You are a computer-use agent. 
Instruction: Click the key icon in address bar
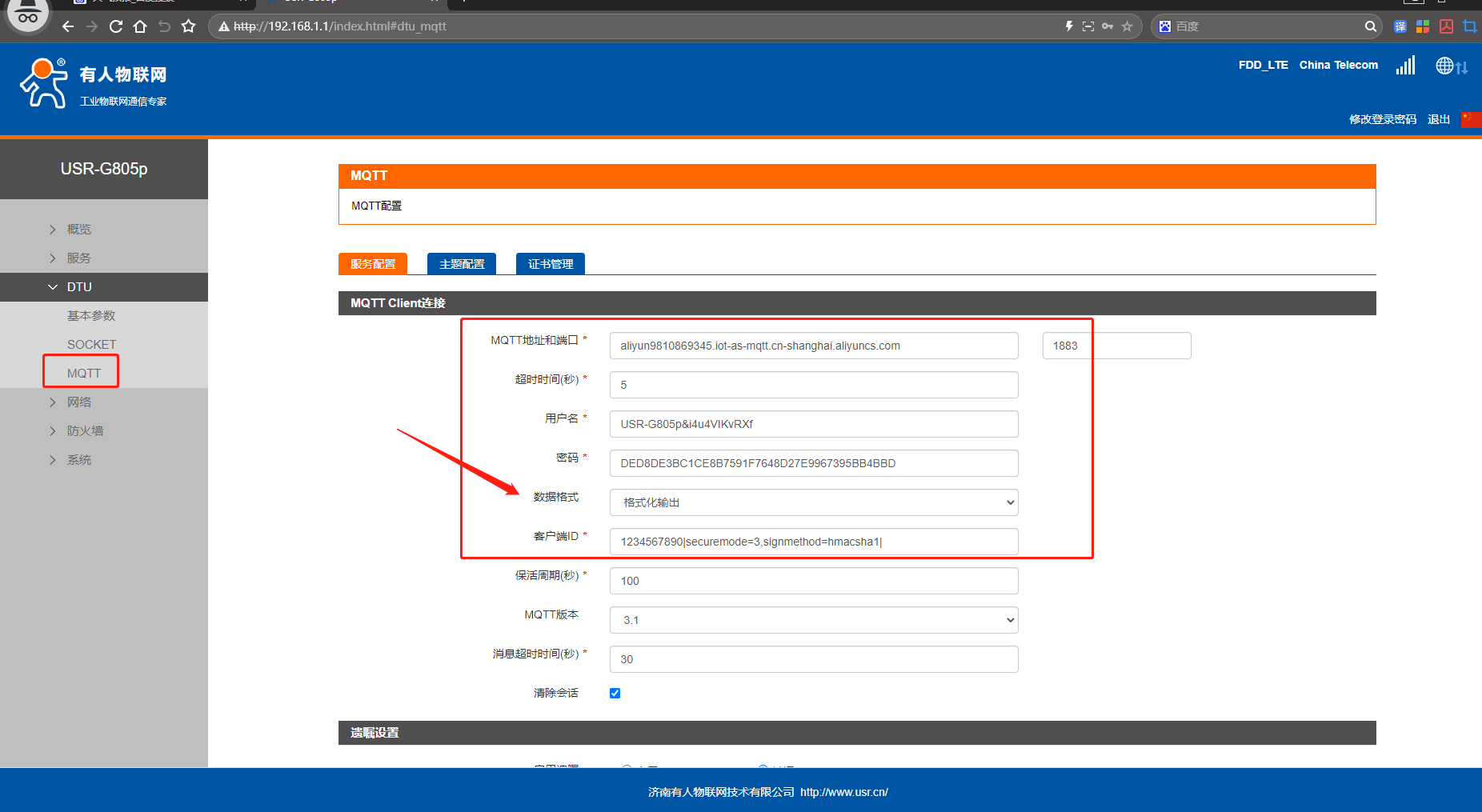pos(1107,26)
